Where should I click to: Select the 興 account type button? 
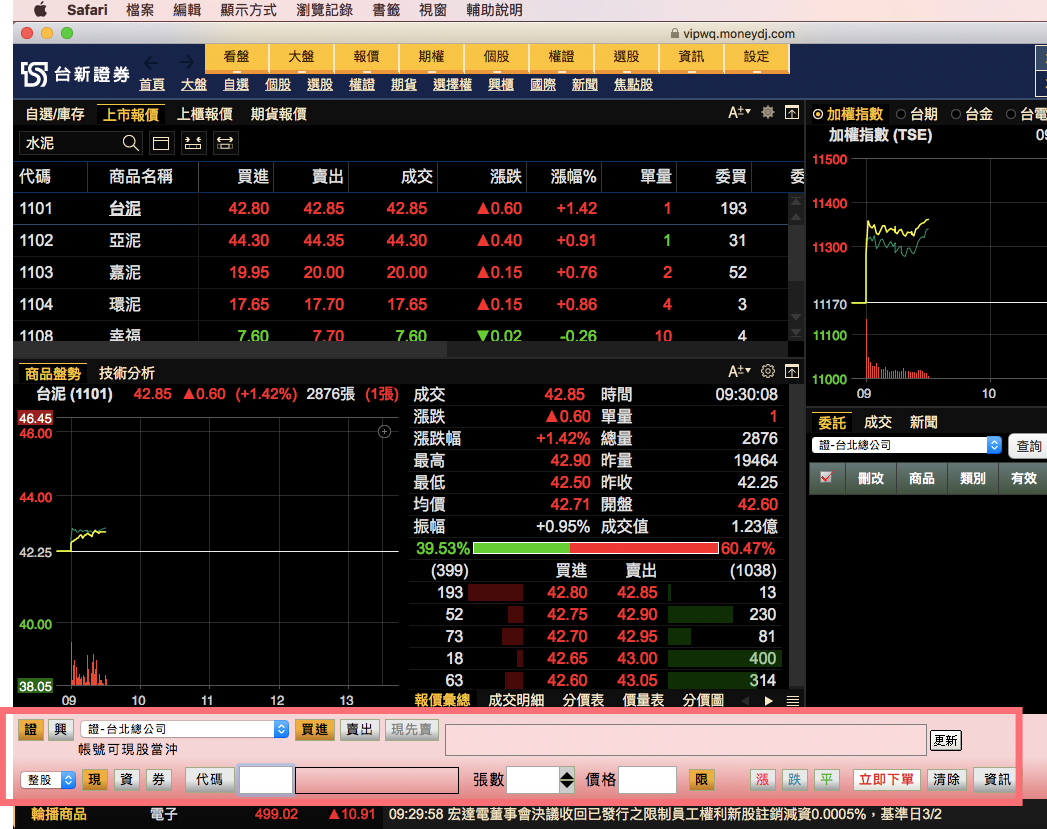coord(61,730)
